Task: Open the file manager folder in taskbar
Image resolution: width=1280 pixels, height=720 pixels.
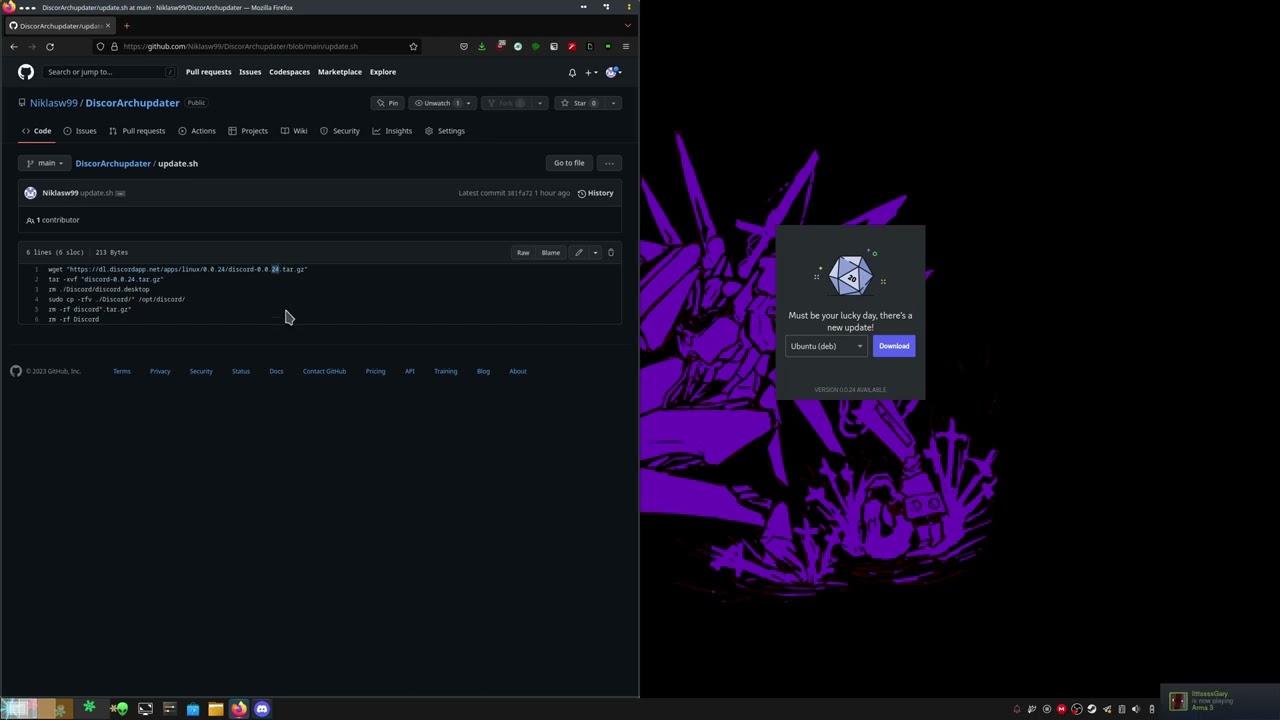Action: click(216, 709)
